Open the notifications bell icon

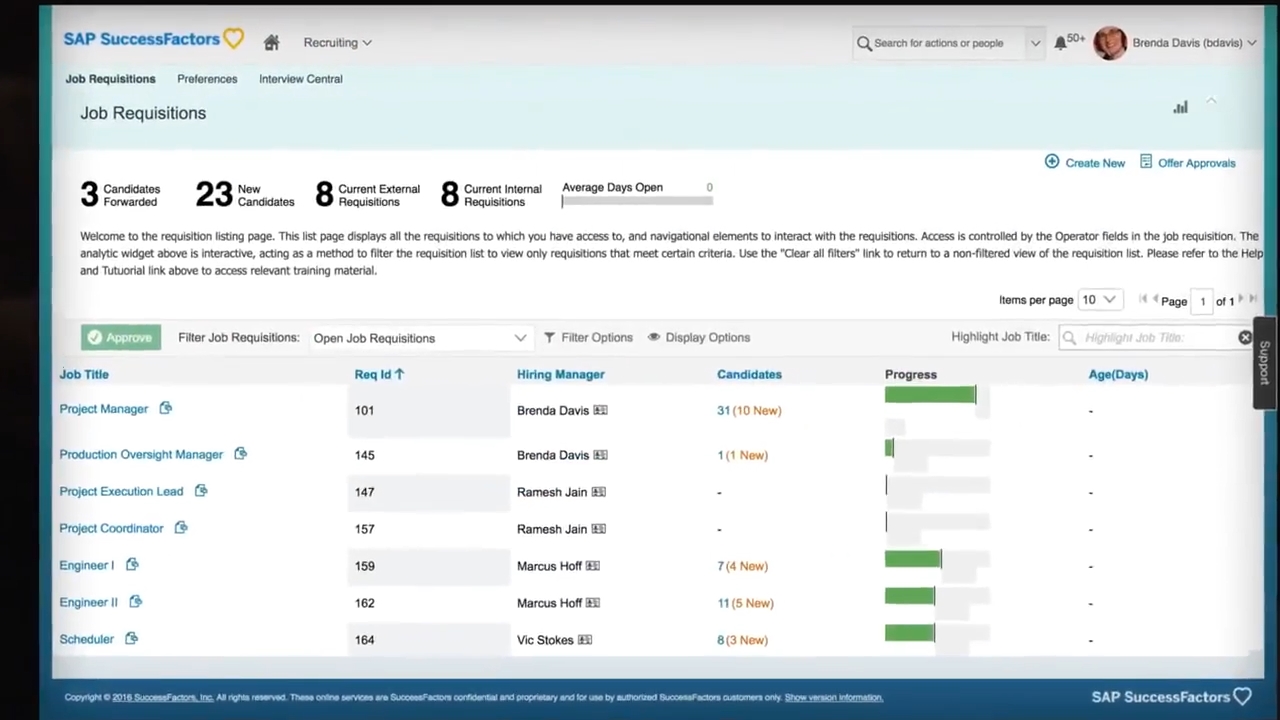click(1060, 43)
